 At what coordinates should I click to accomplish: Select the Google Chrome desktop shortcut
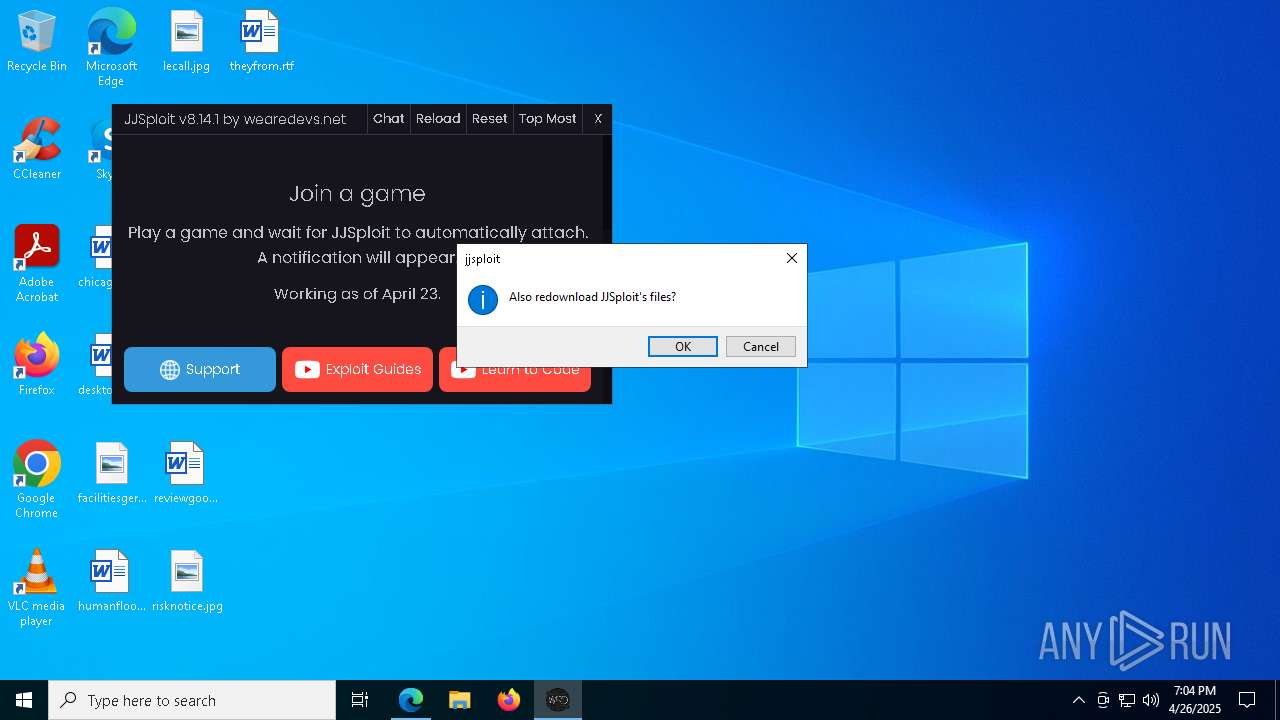37,479
